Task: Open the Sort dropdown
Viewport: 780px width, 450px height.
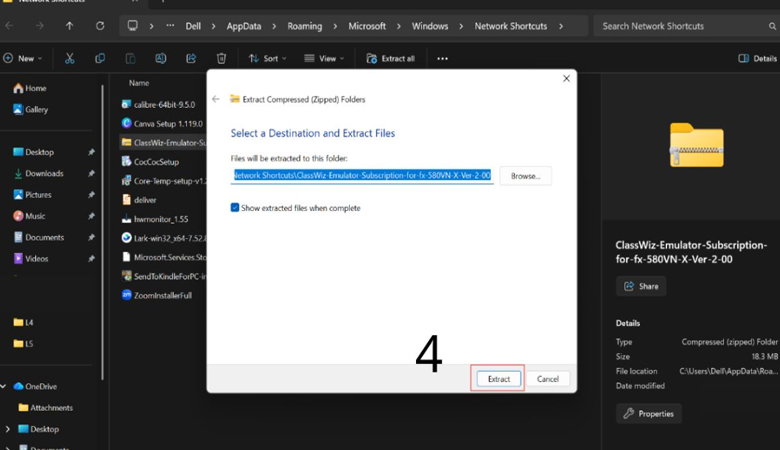Action: [268, 59]
